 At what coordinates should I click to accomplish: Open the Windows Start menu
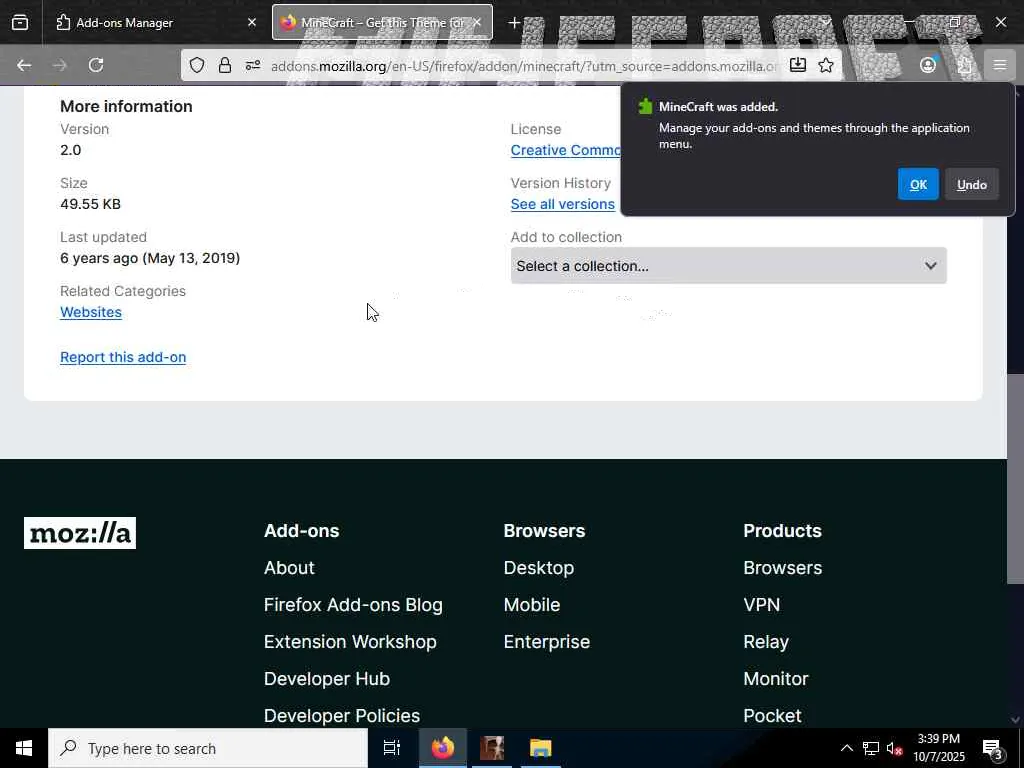[x=24, y=748]
